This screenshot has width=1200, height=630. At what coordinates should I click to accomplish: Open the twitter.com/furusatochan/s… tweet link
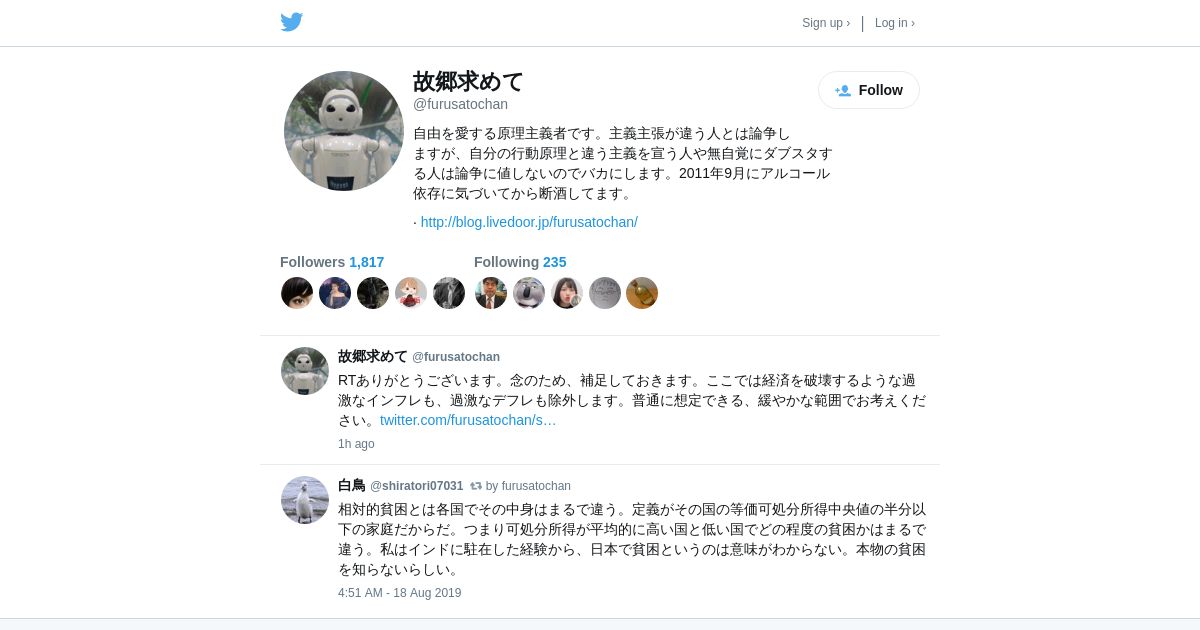(468, 420)
